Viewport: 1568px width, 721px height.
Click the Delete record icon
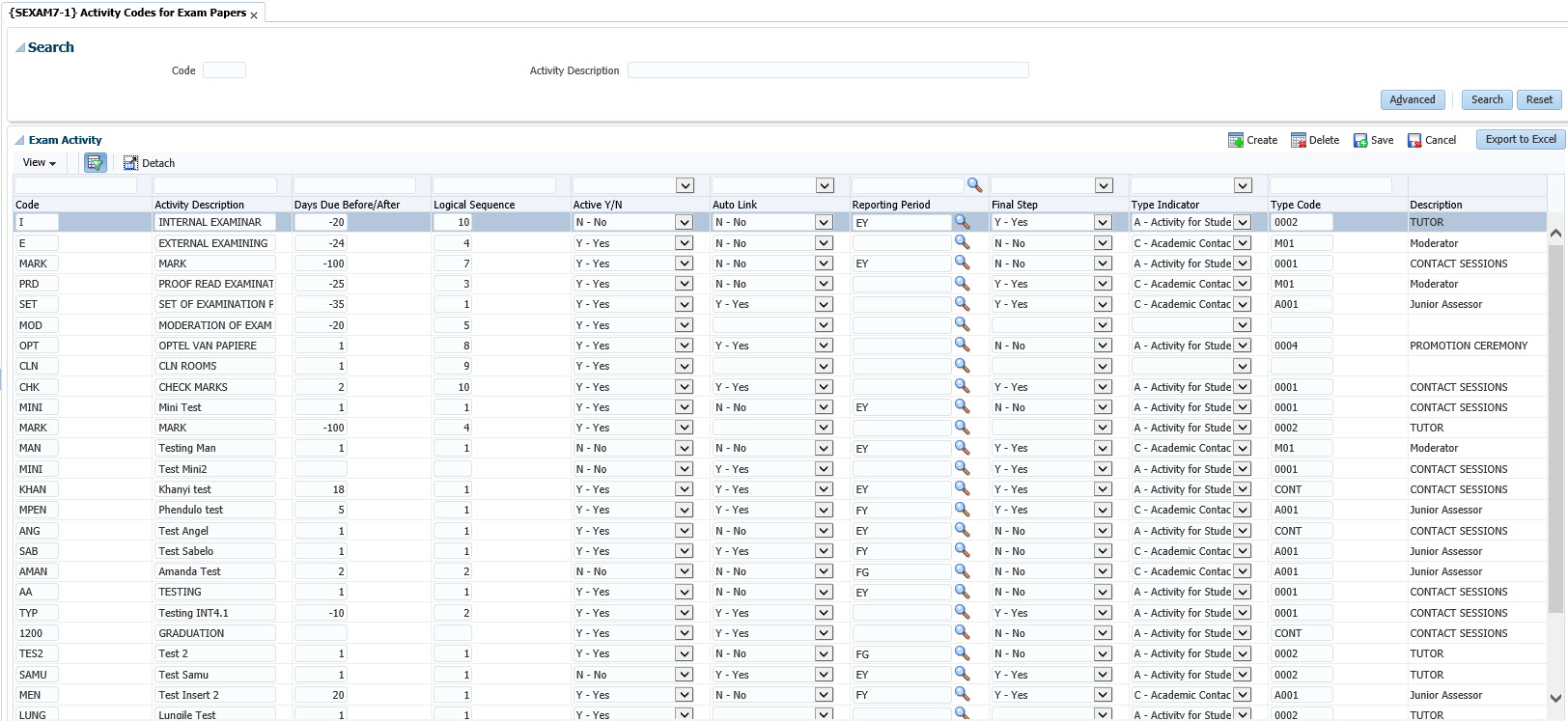tap(1299, 140)
